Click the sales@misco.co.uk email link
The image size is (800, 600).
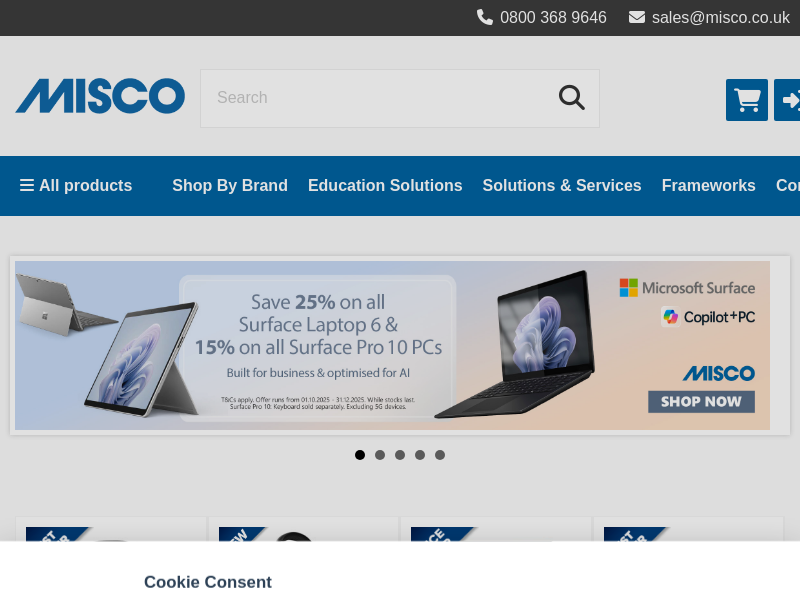pos(720,17)
